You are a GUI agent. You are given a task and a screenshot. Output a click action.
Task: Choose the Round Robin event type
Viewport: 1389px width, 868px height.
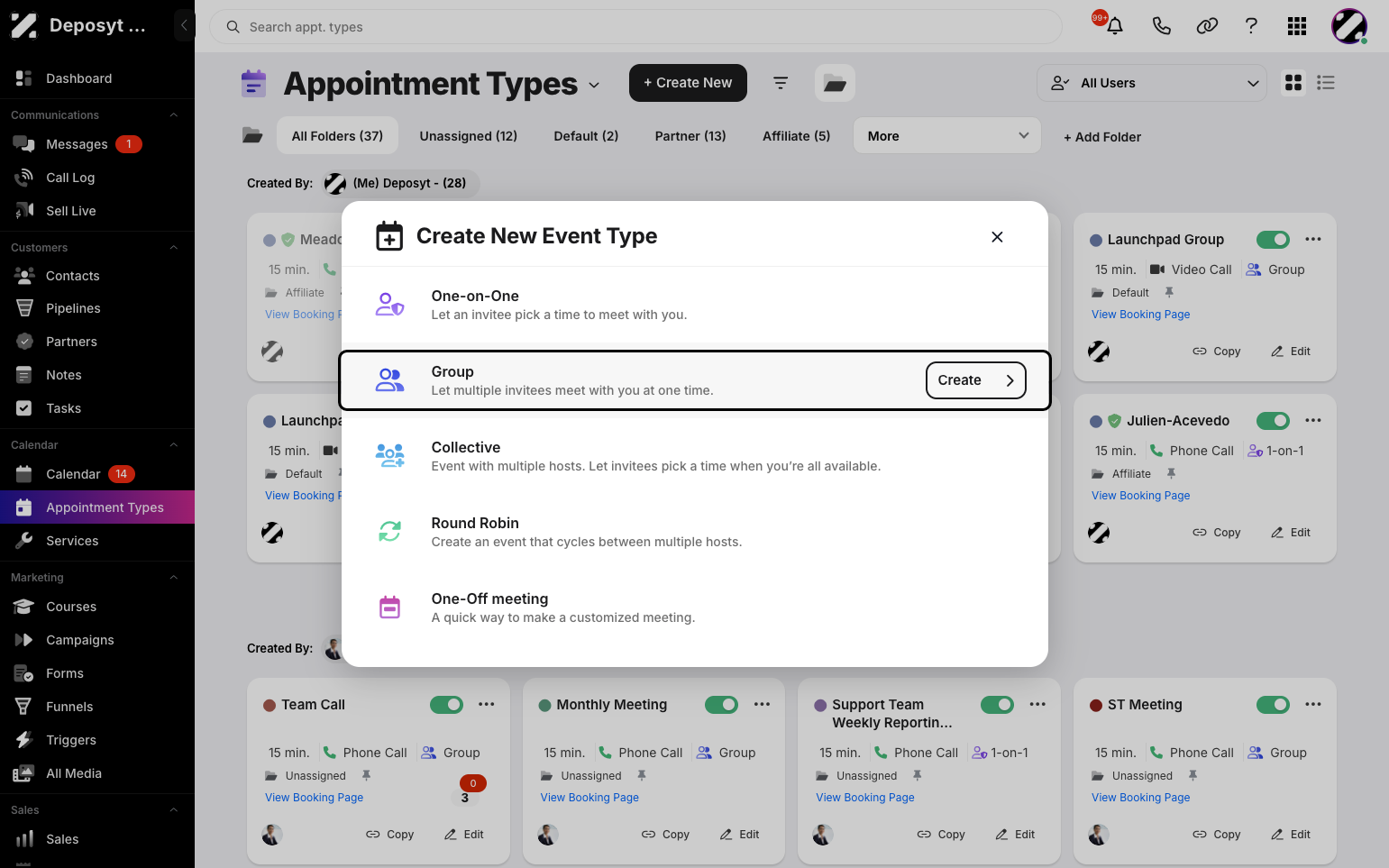[x=694, y=532]
